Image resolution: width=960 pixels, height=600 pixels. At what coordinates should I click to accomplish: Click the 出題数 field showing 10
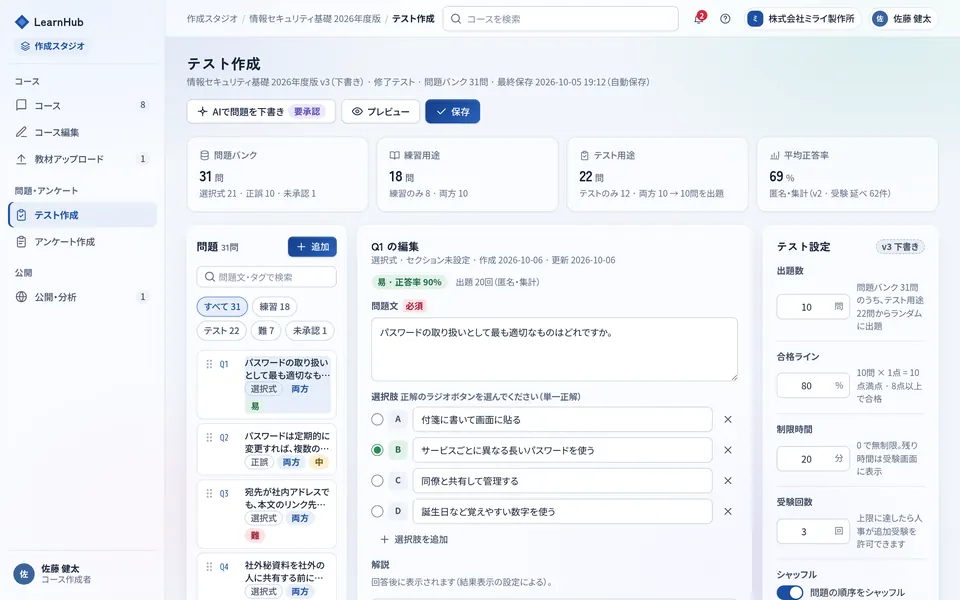coord(812,307)
